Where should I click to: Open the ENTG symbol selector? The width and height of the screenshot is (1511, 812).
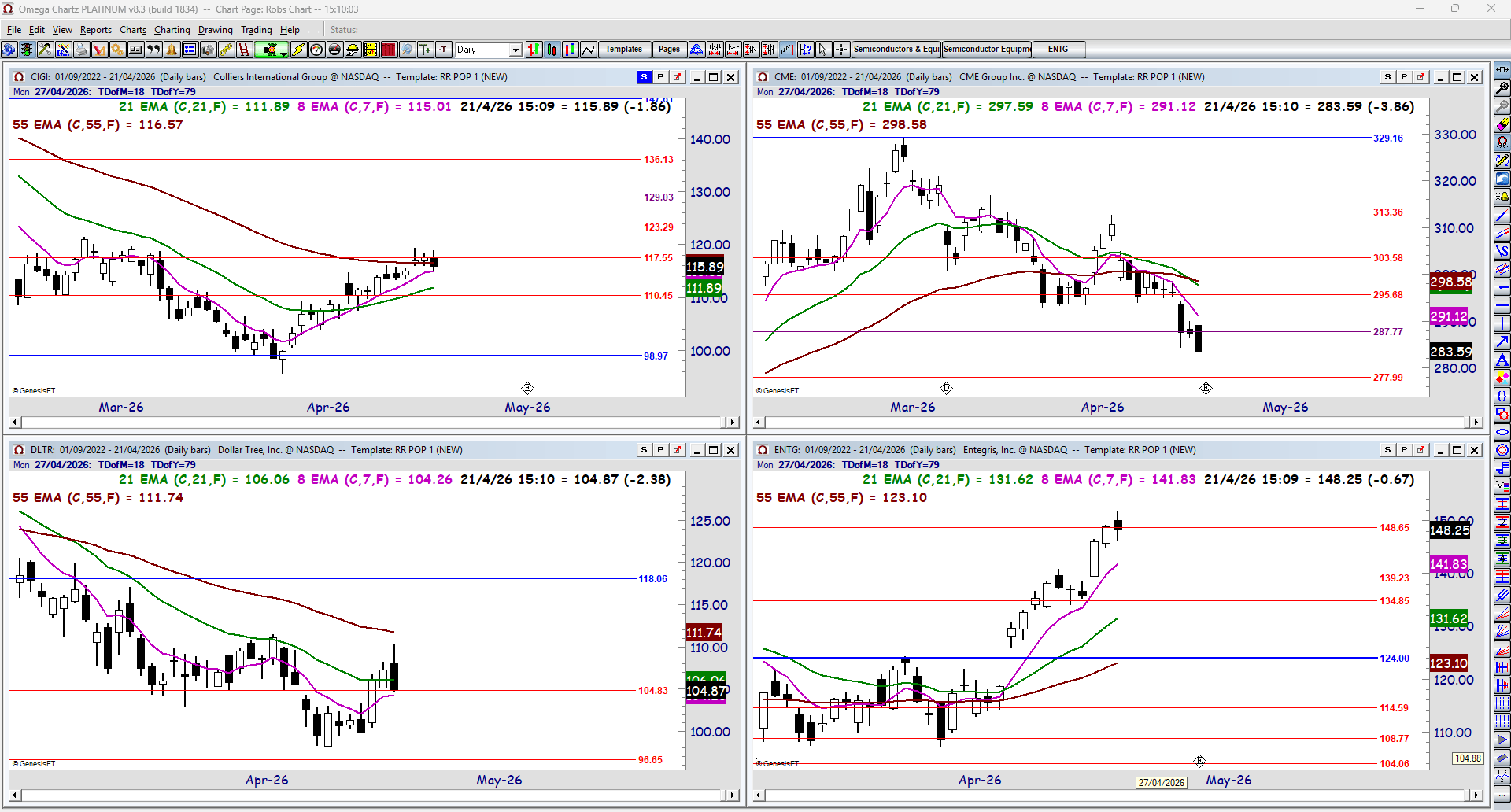click(1058, 50)
